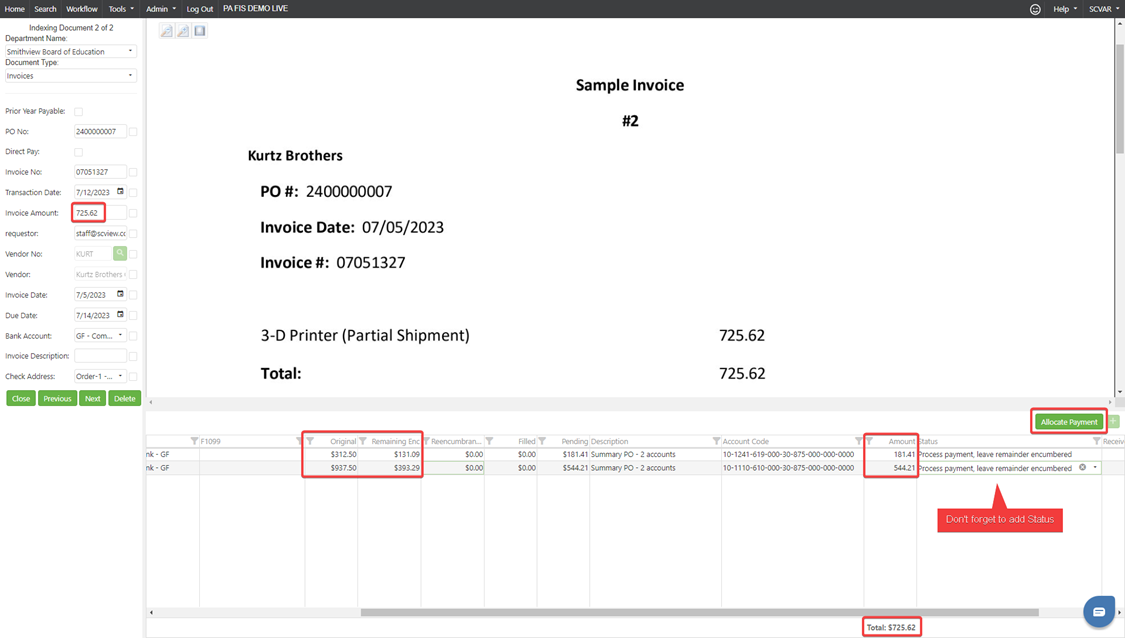Viewport: 1125px width, 638px height.
Task: Click the vendor number search icon
Action: pos(120,254)
